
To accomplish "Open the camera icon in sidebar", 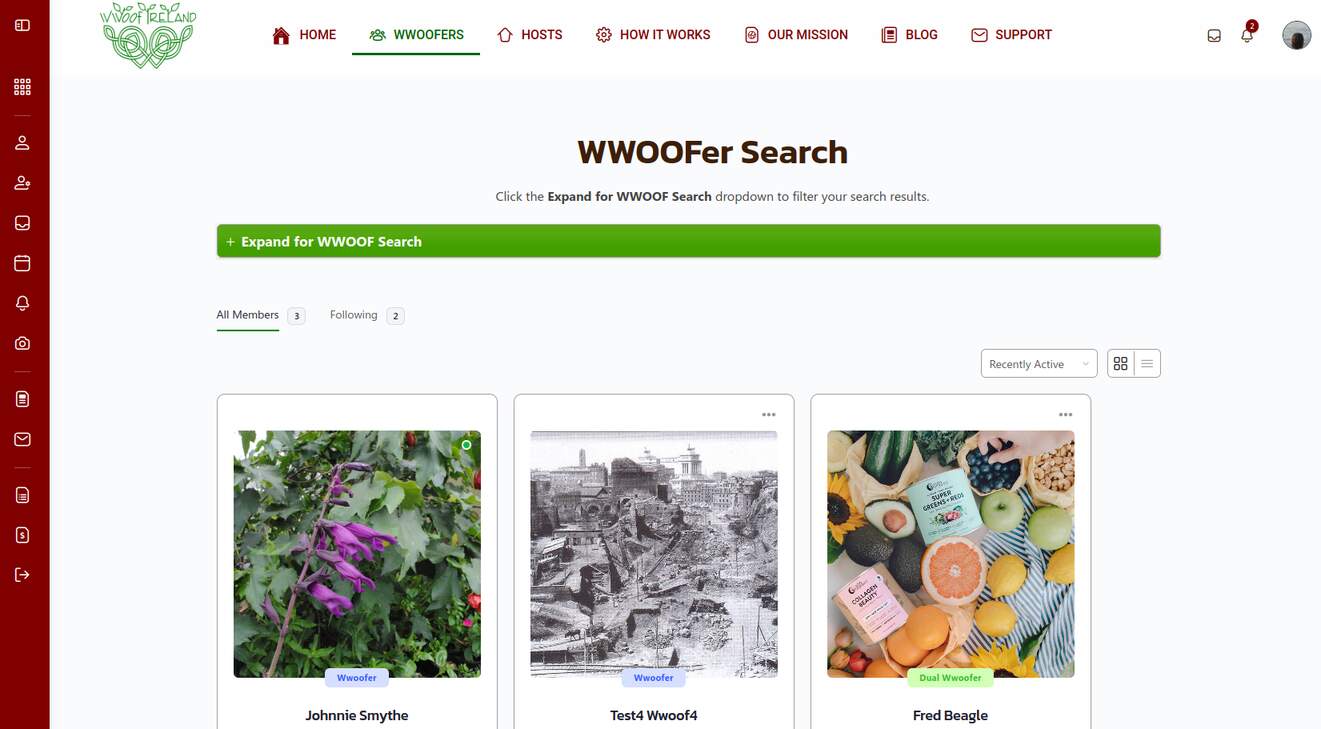I will pyautogui.click(x=22, y=343).
